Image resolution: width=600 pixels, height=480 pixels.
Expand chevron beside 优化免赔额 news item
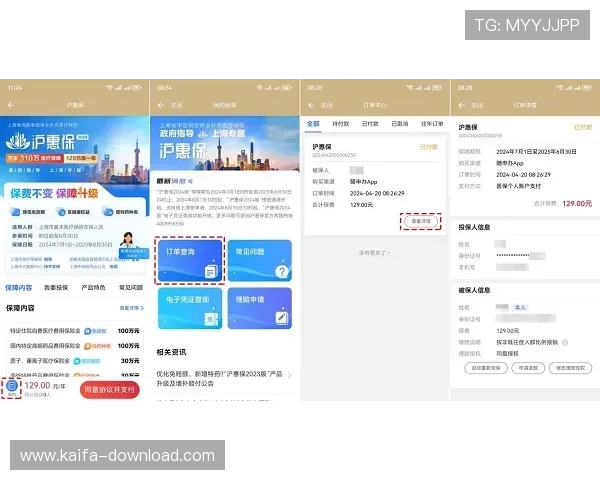[289, 375]
